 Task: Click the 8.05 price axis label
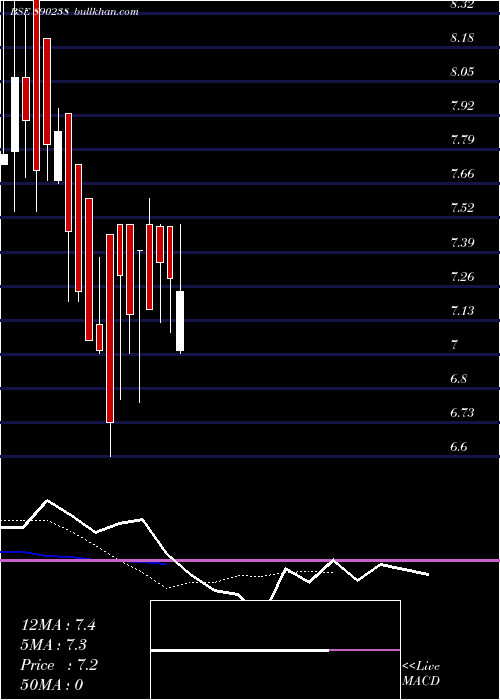(x=462, y=72)
